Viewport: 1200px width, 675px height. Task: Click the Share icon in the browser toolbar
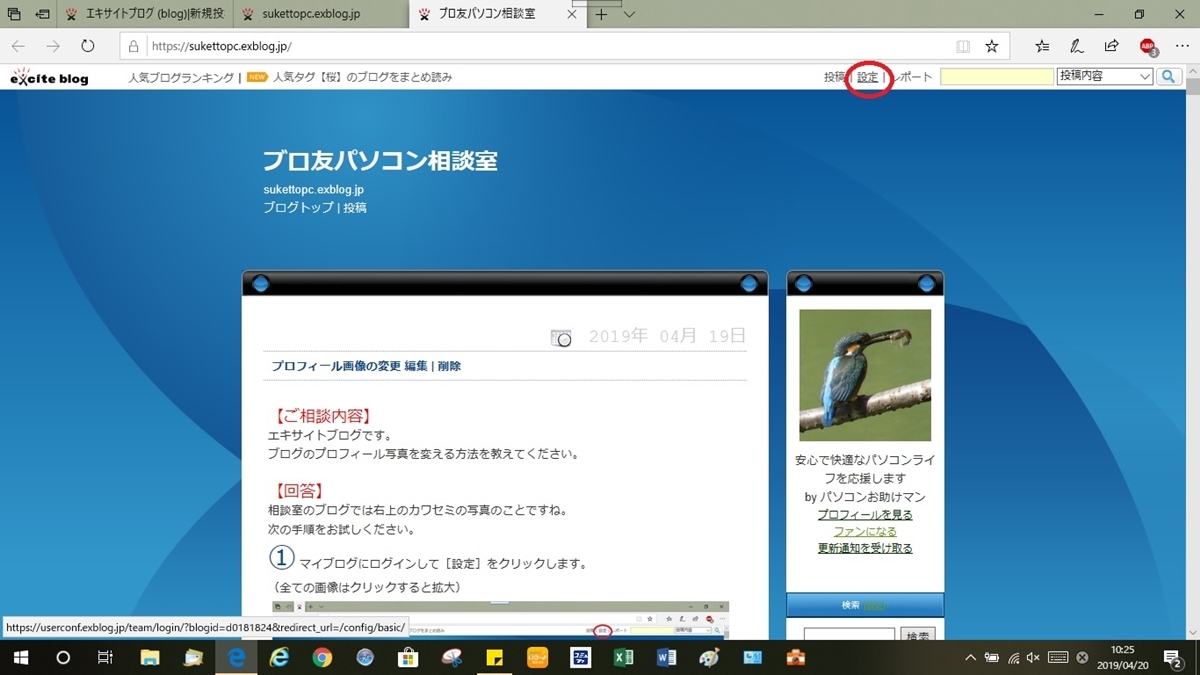1112,46
